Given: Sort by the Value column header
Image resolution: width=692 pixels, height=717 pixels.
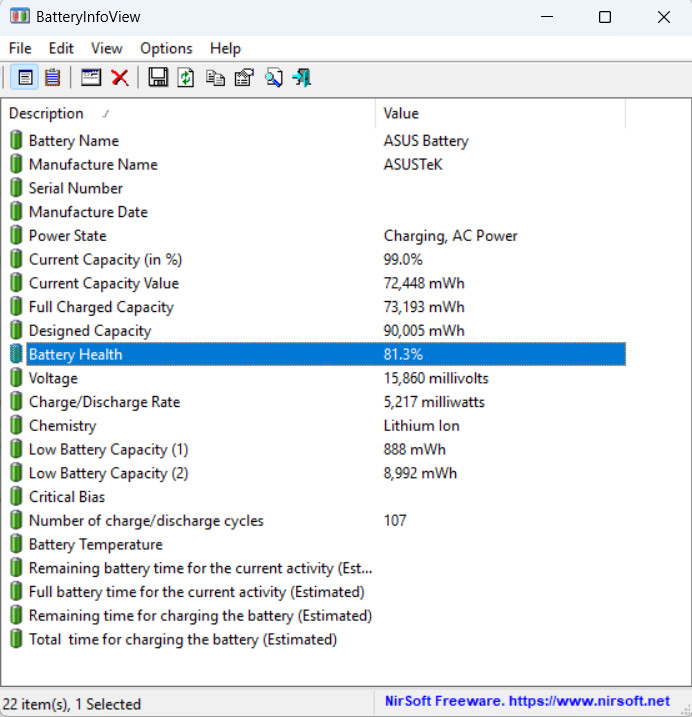Looking at the screenshot, I should pyautogui.click(x=500, y=113).
